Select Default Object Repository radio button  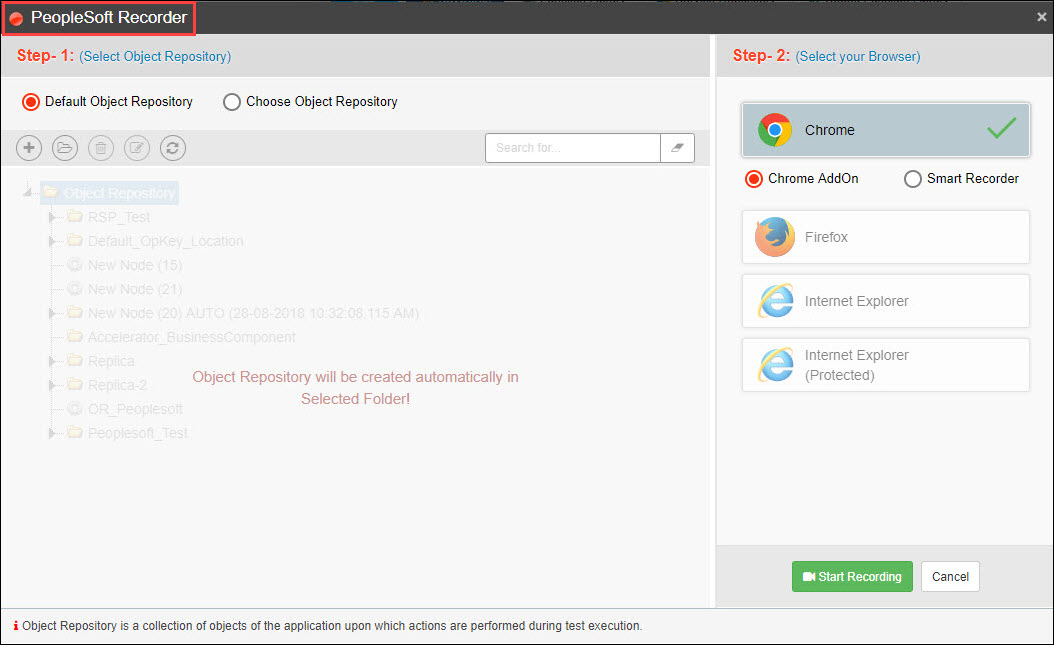(31, 102)
